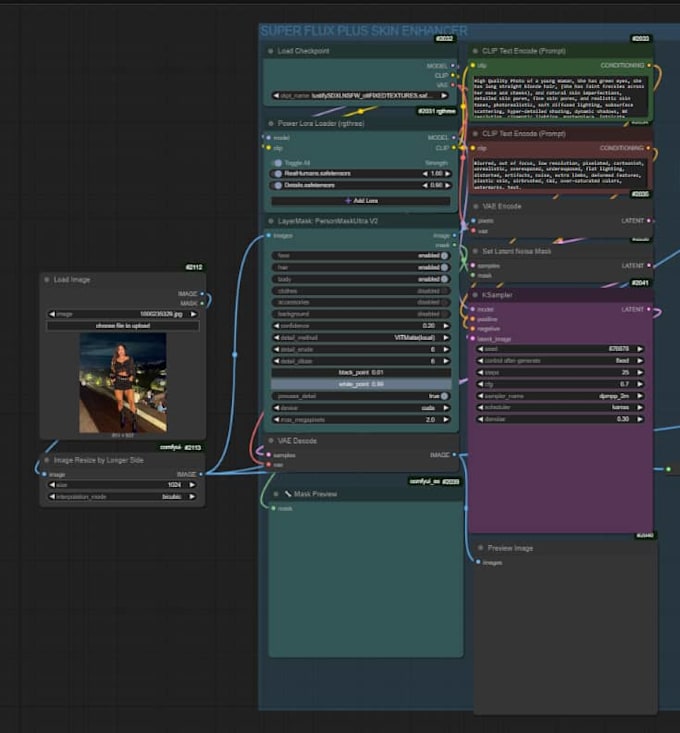
Task: Collapse the red CLIP Text Encode node dot
Action: click(x=475, y=134)
